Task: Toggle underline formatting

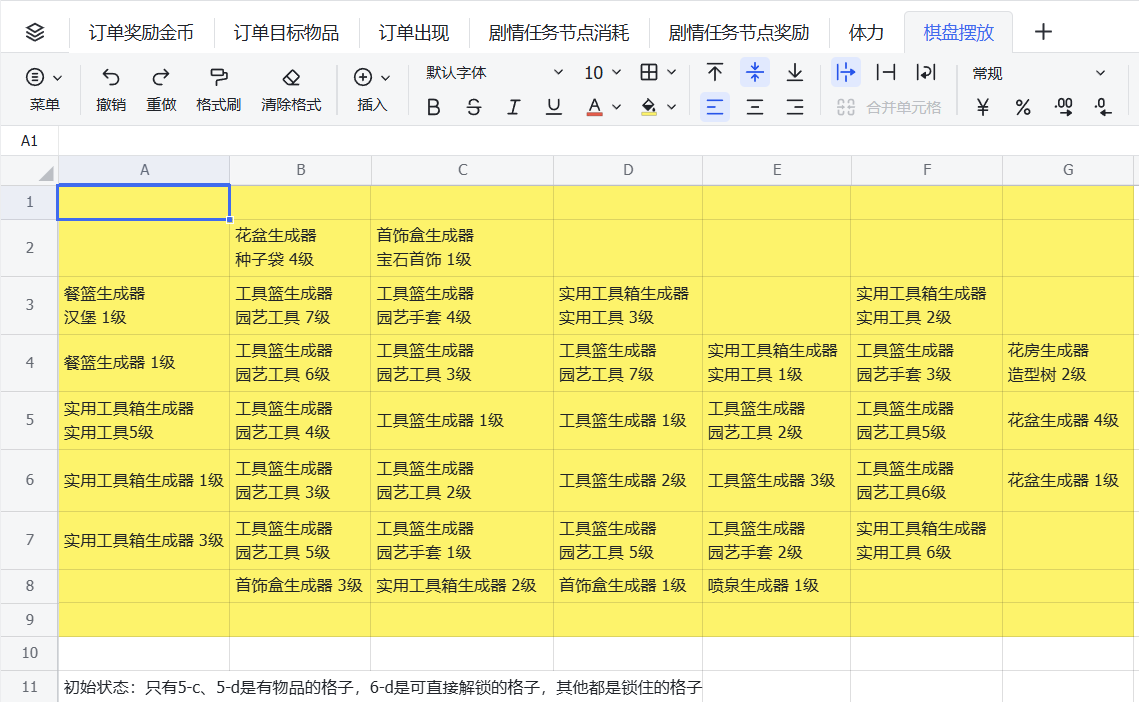Action: (554, 108)
